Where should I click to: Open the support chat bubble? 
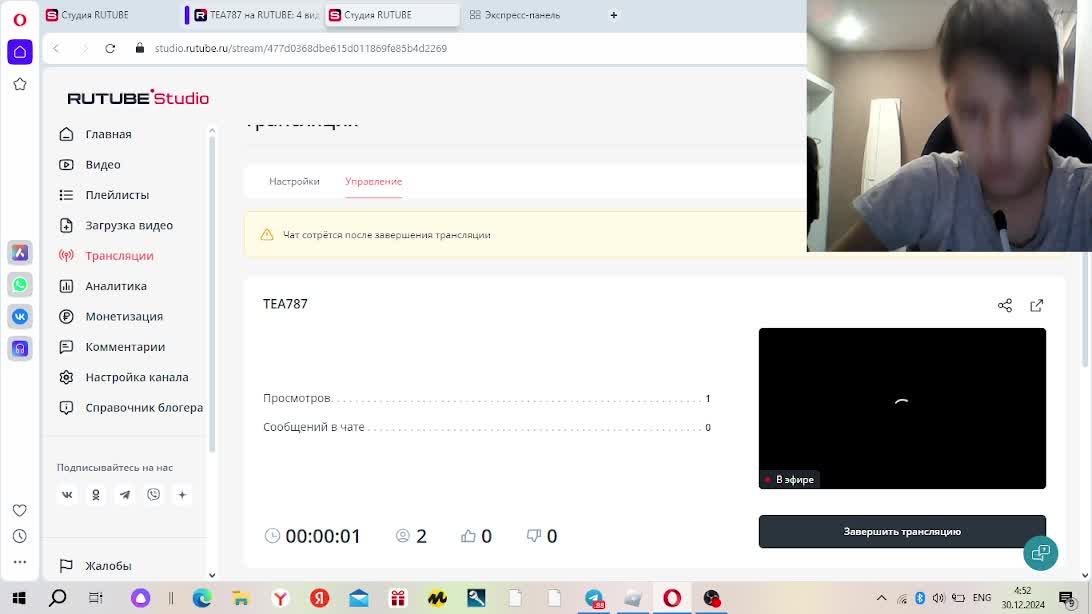(x=1040, y=553)
